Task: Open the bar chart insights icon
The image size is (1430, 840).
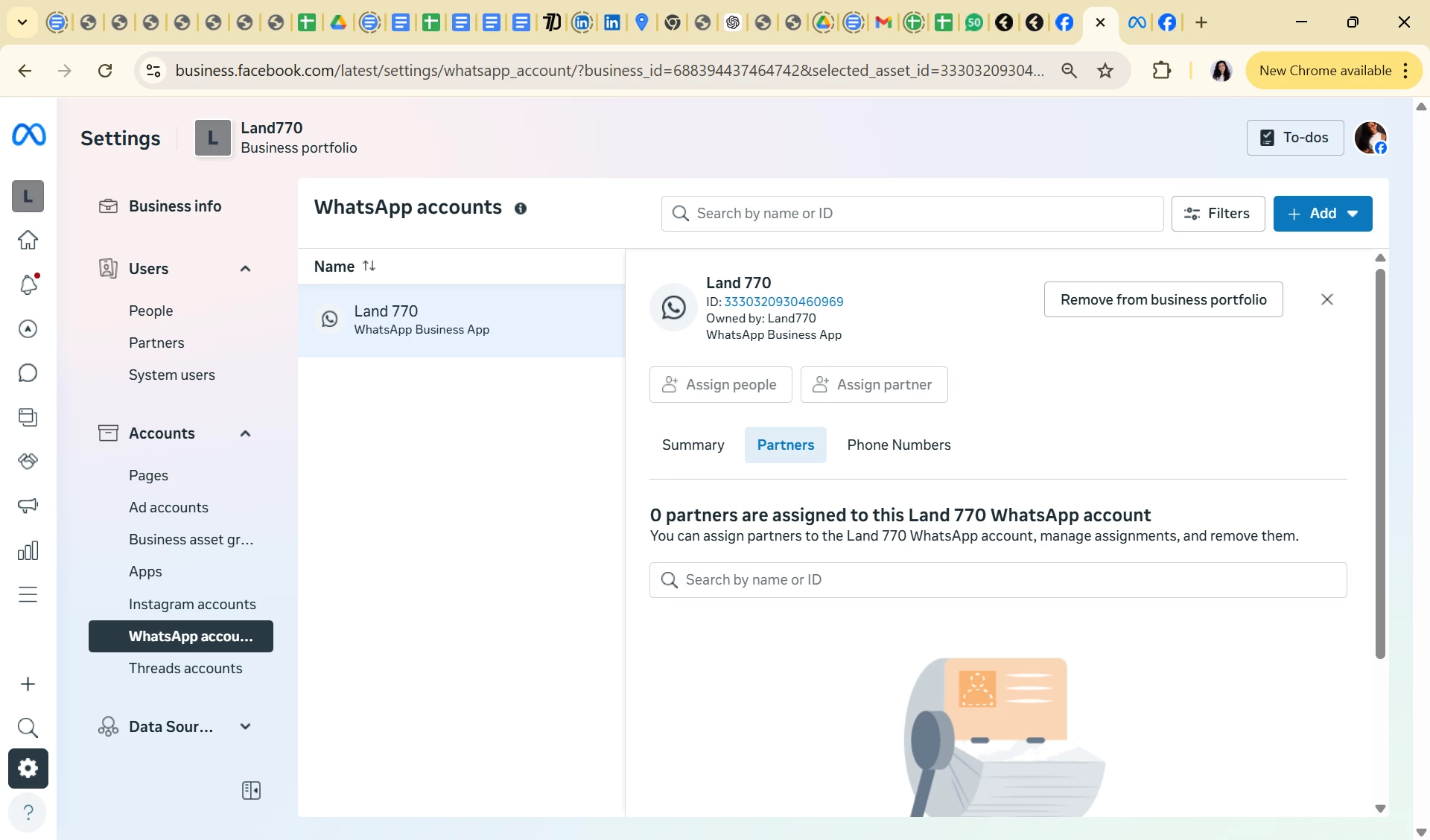Action: pyautogui.click(x=28, y=550)
